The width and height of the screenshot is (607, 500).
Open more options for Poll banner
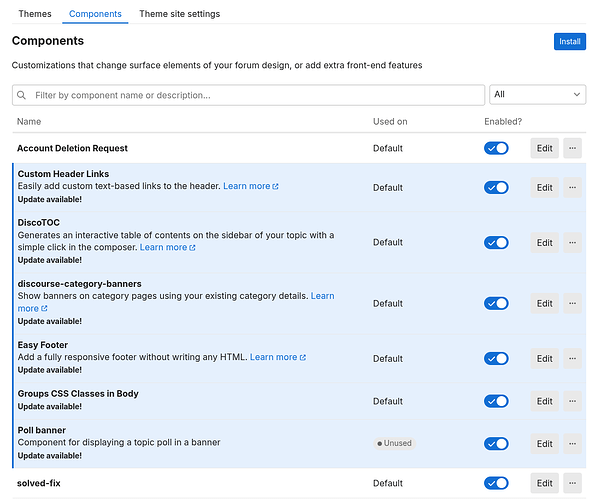coord(572,444)
